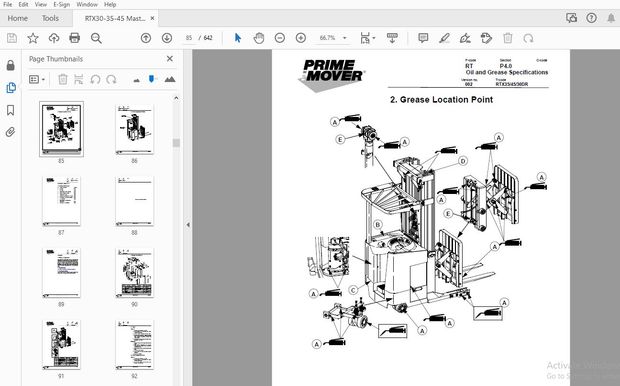Open the Attachments paperclip sidebar icon
The height and width of the screenshot is (386, 620).
[x=11, y=132]
